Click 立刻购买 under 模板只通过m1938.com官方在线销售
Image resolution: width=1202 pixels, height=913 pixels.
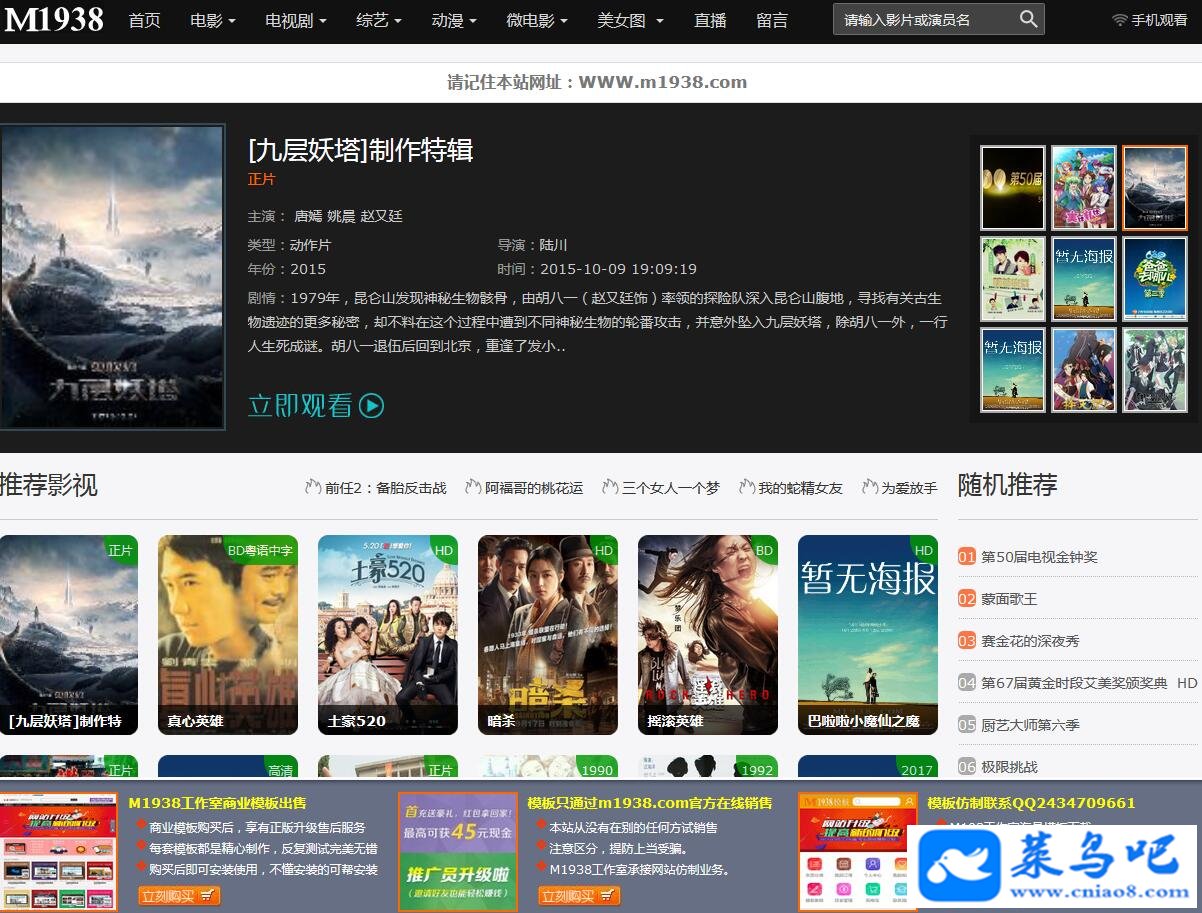579,896
